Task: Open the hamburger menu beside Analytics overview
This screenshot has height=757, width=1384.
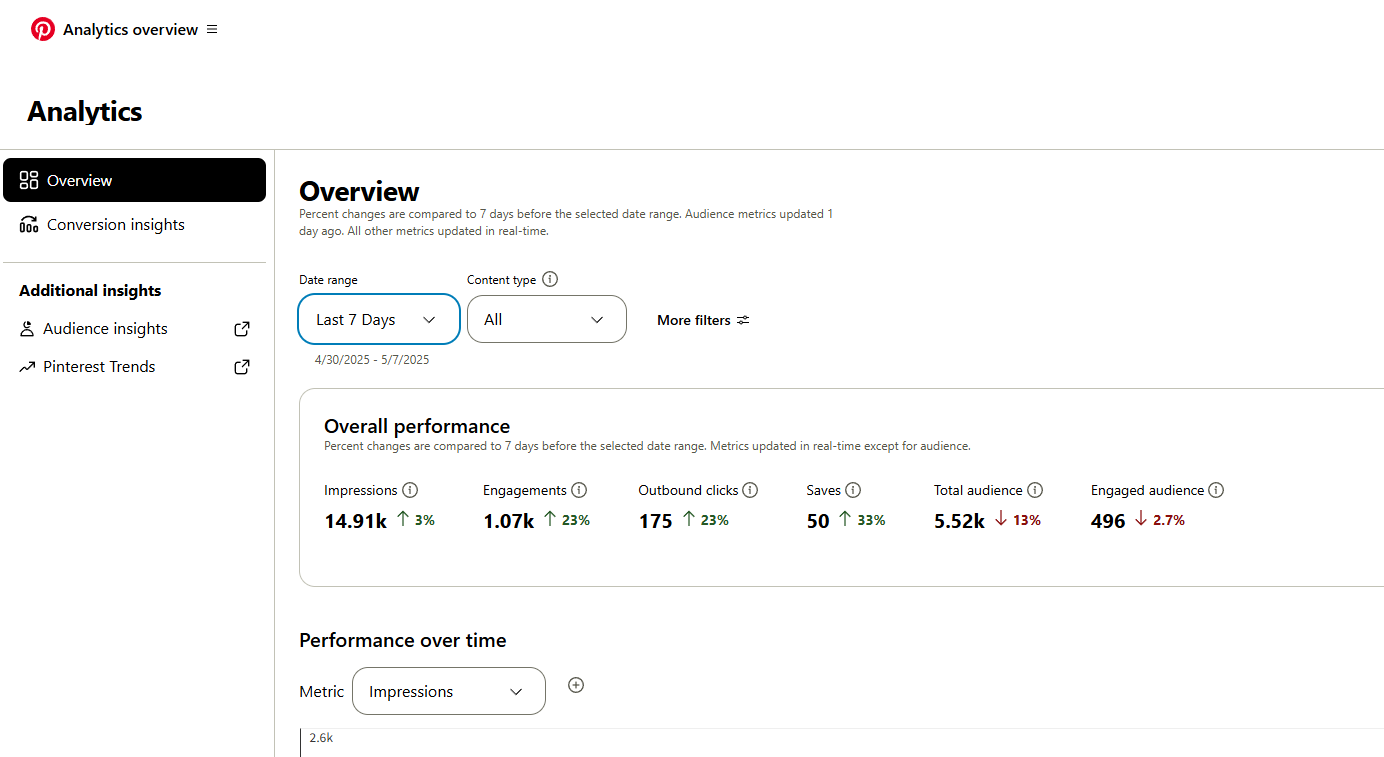Action: tap(212, 29)
